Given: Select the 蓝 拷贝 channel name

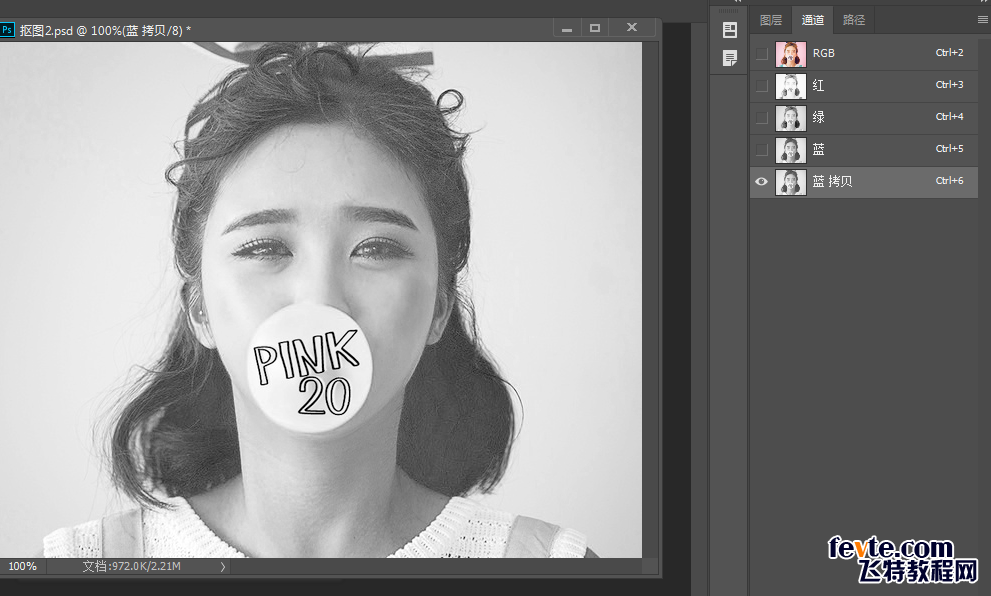Looking at the screenshot, I should [832, 181].
